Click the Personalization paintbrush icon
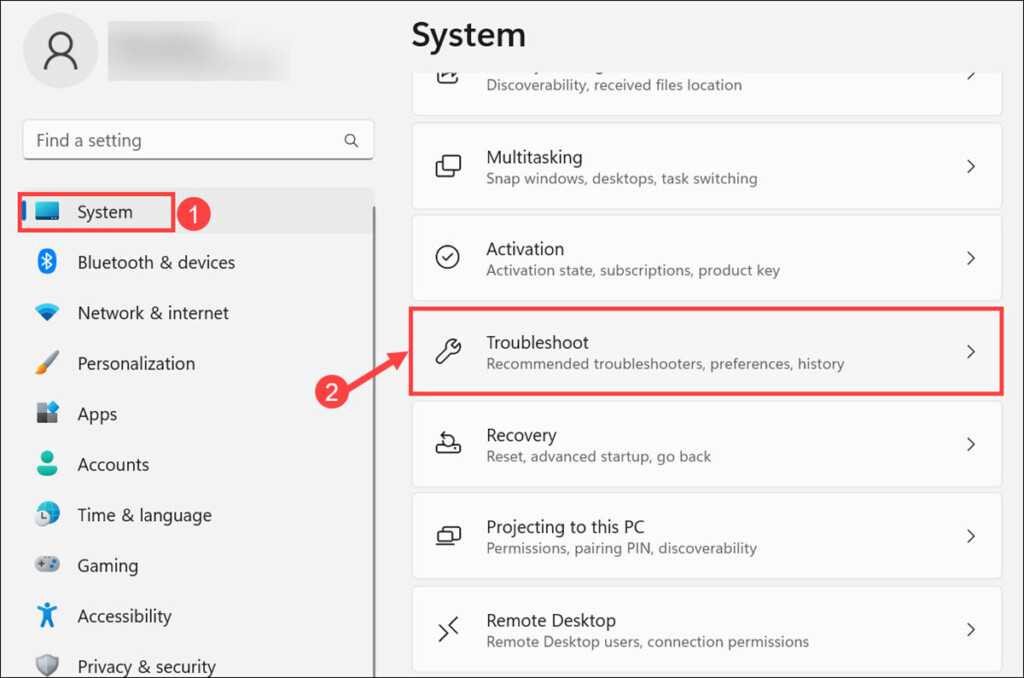1024x678 pixels. tap(47, 363)
